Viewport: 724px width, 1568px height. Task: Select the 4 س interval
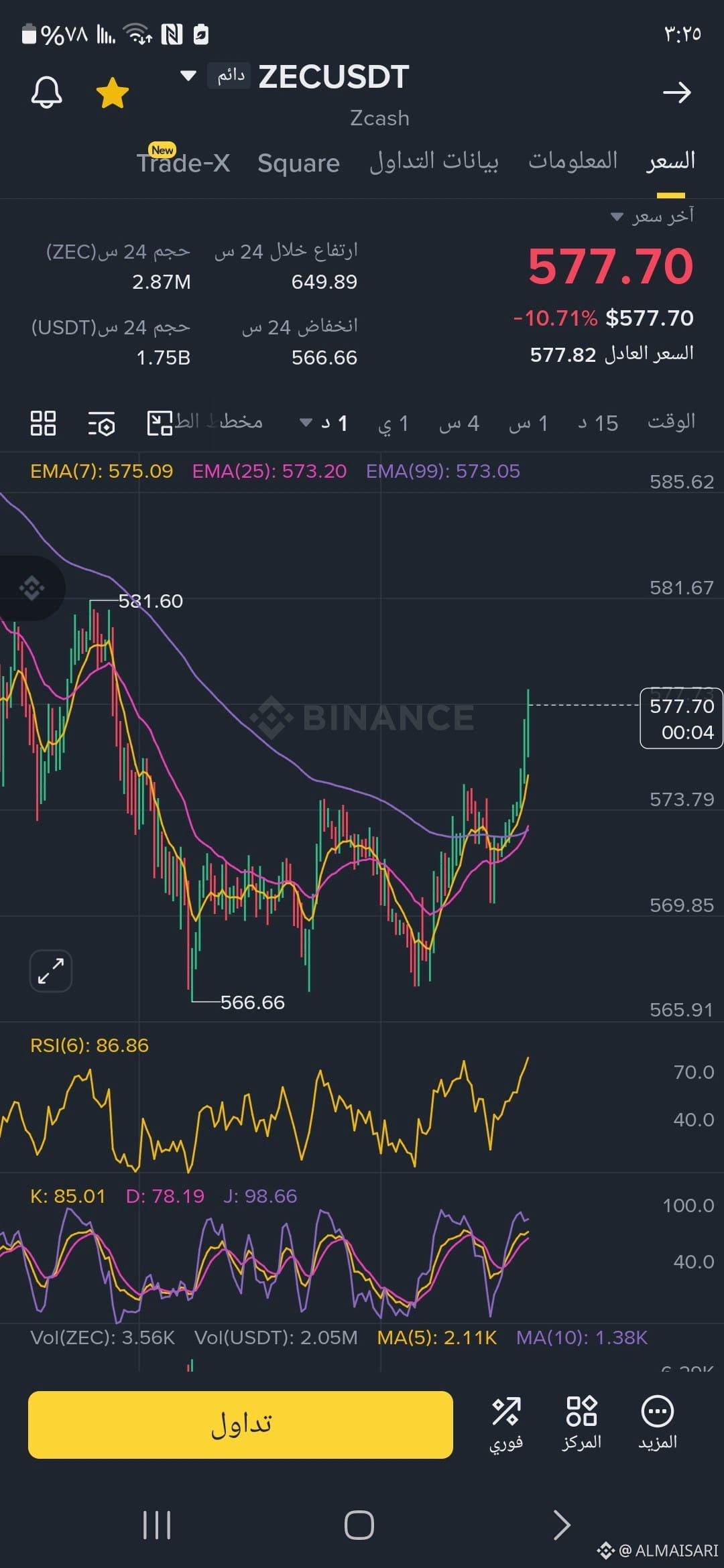459,423
